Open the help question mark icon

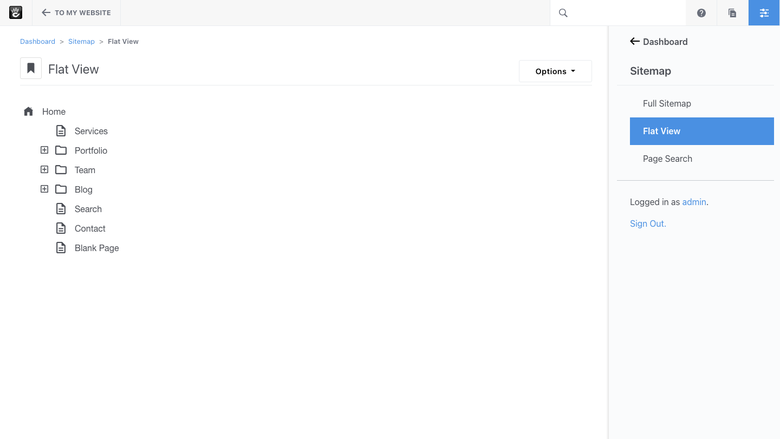(701, 13)
